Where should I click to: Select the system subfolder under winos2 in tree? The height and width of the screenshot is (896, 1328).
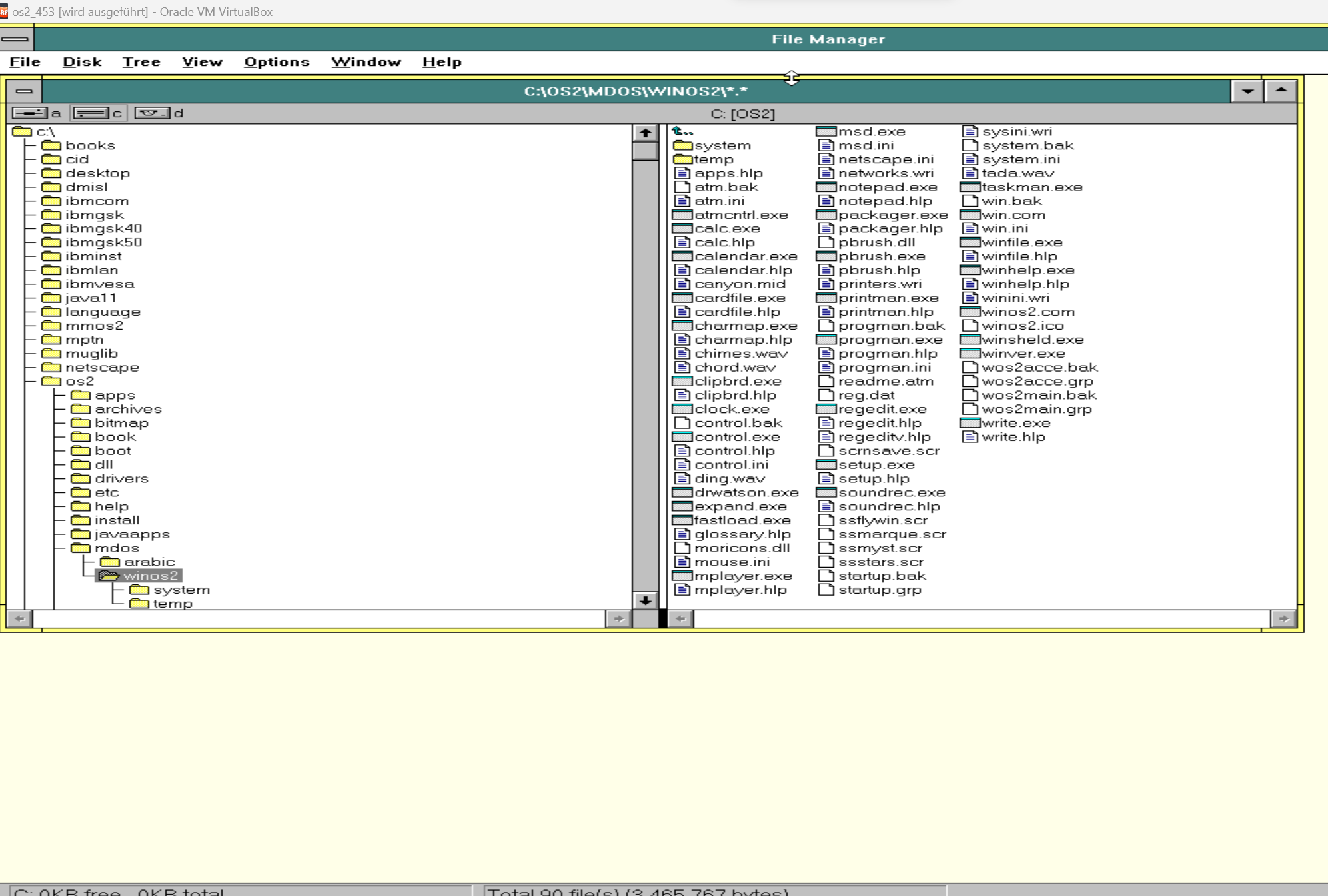click(x=170, y=590)
